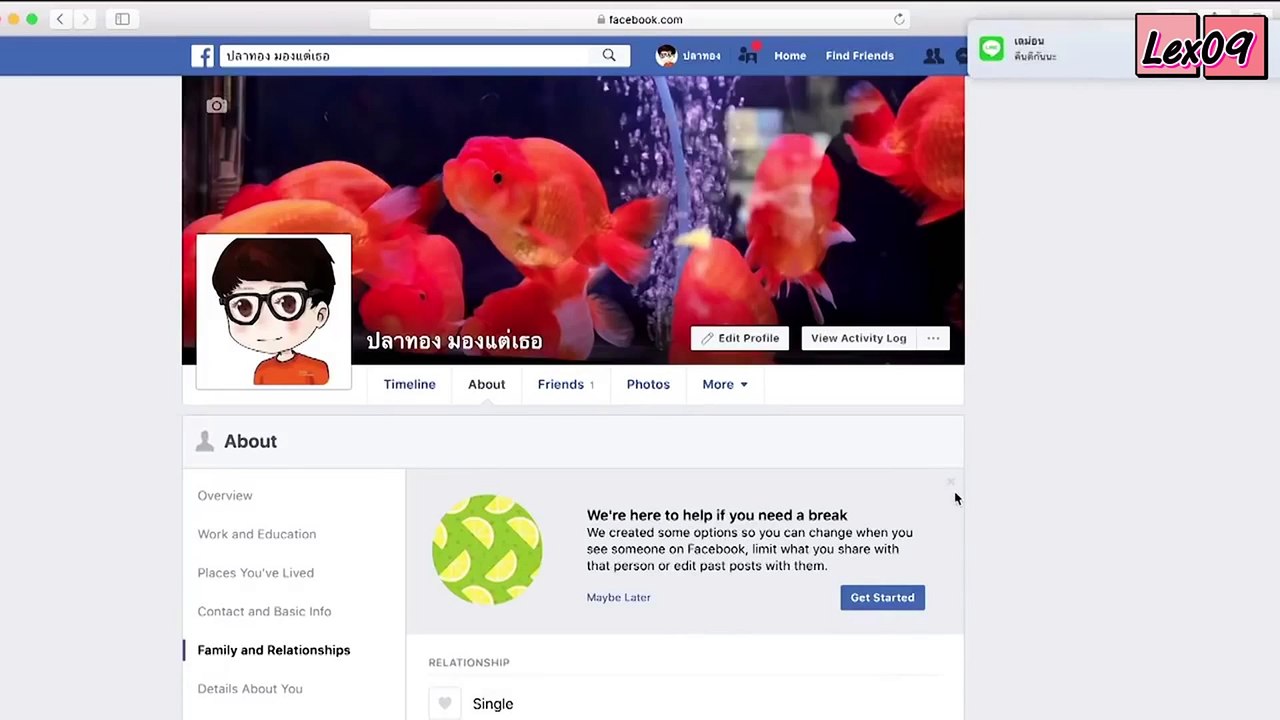This screenshot has height=720, width=1280.
Task: Open the Friends tab
Action: (x=566, y=384)
